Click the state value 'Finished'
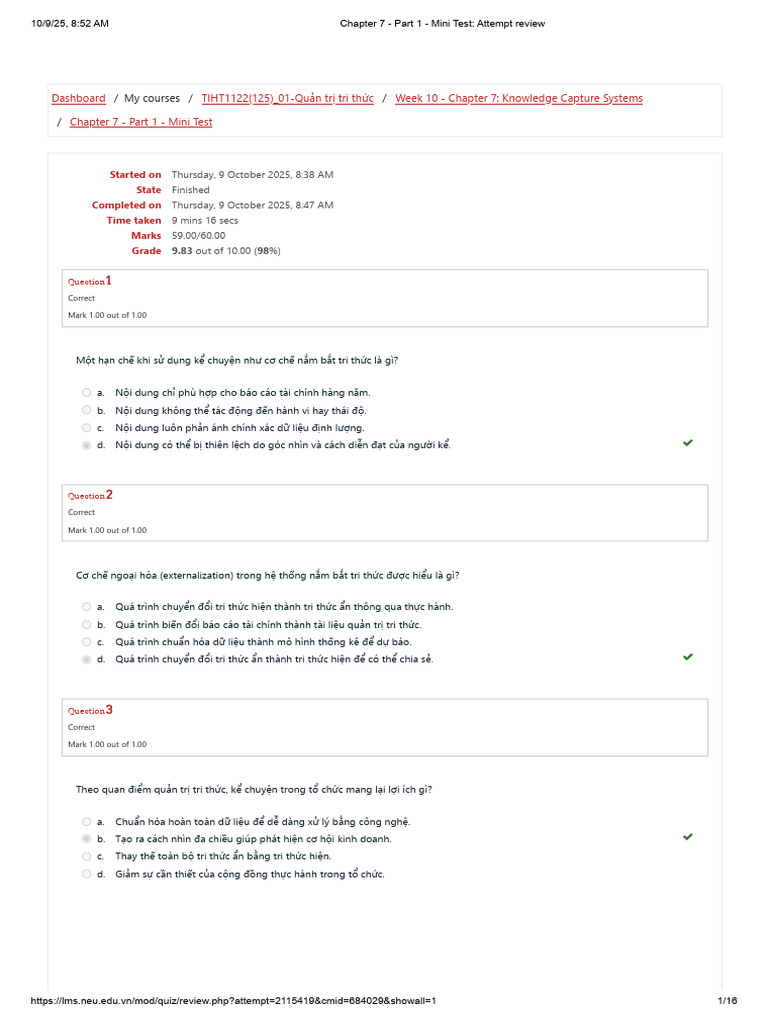Viewport: 768px width, 1024px height. pyautogui.click(x=191, y=190)
